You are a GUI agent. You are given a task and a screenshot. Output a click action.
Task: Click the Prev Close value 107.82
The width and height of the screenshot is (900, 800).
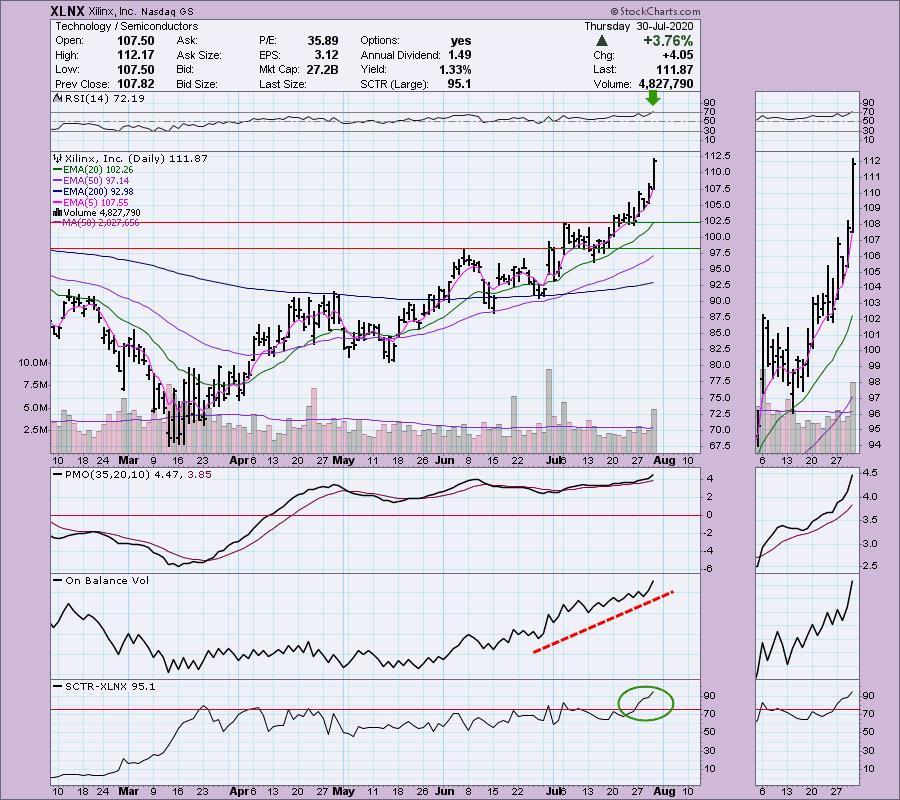pyautogui.click(x=135, y=84)
